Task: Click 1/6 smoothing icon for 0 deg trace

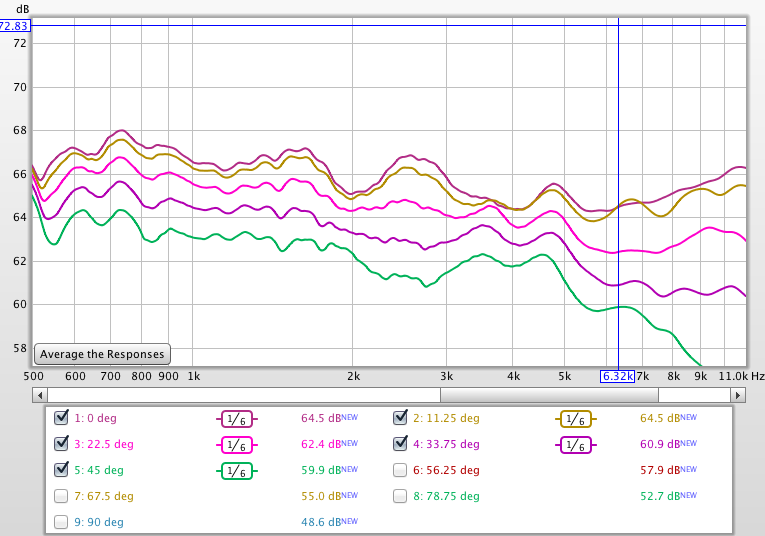Action: 233,419
